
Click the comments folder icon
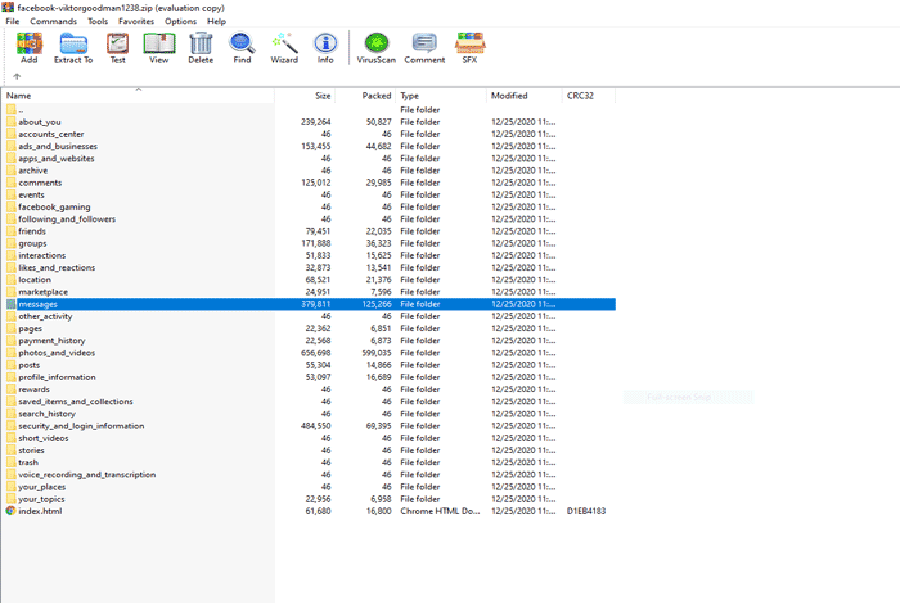[x=11, y=182]
